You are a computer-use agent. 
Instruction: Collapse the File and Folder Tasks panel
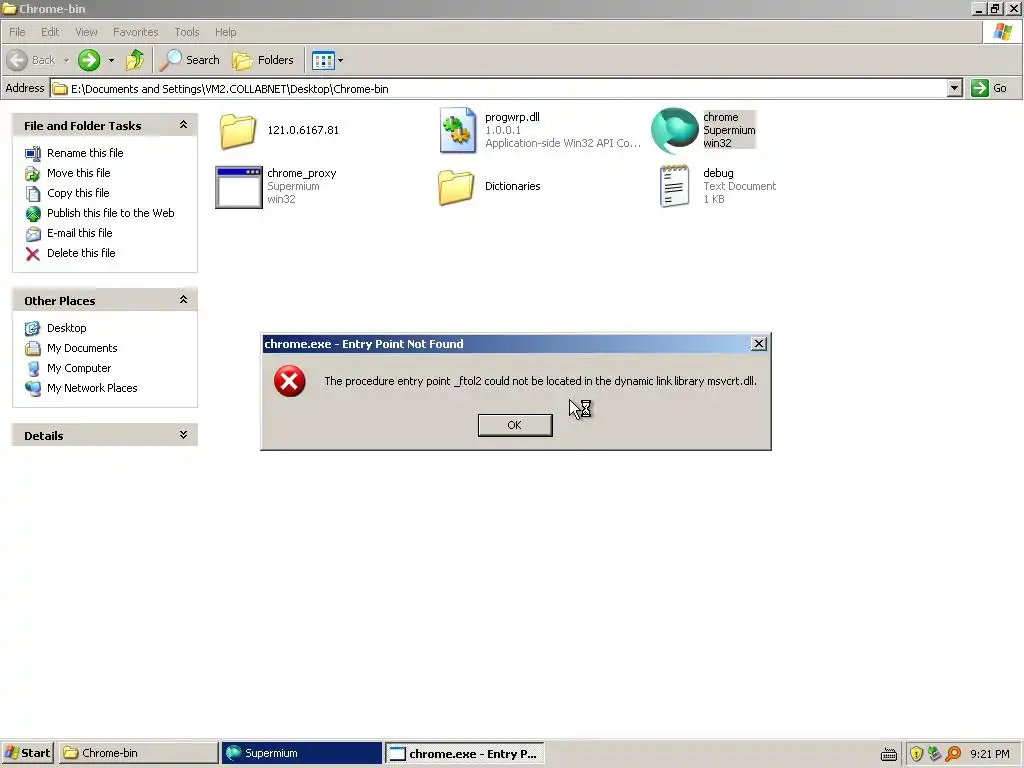pos(184,125)
